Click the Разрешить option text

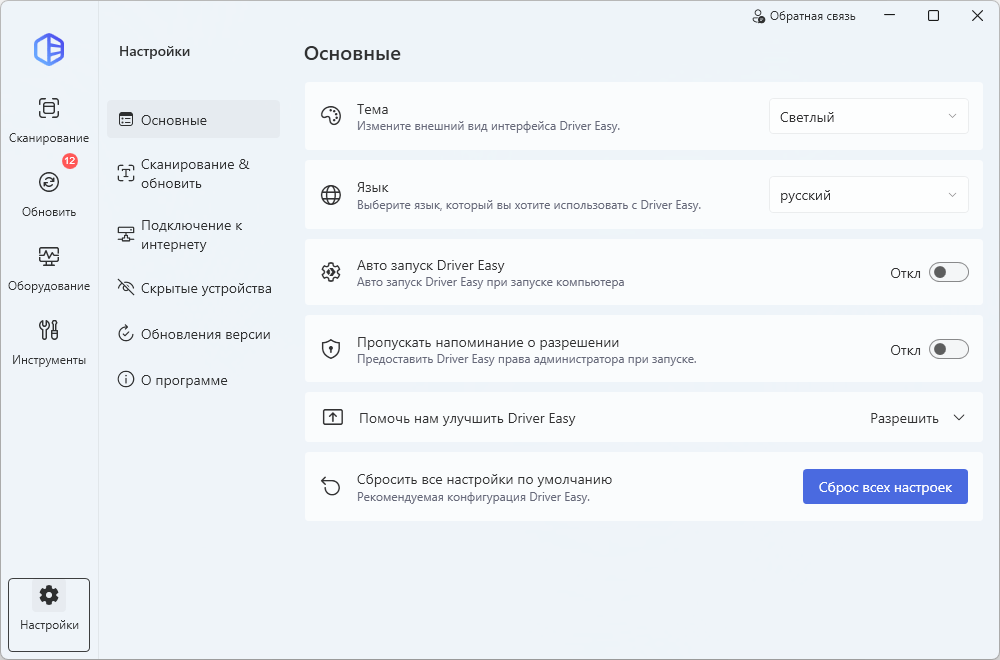(x=904, y=418)
